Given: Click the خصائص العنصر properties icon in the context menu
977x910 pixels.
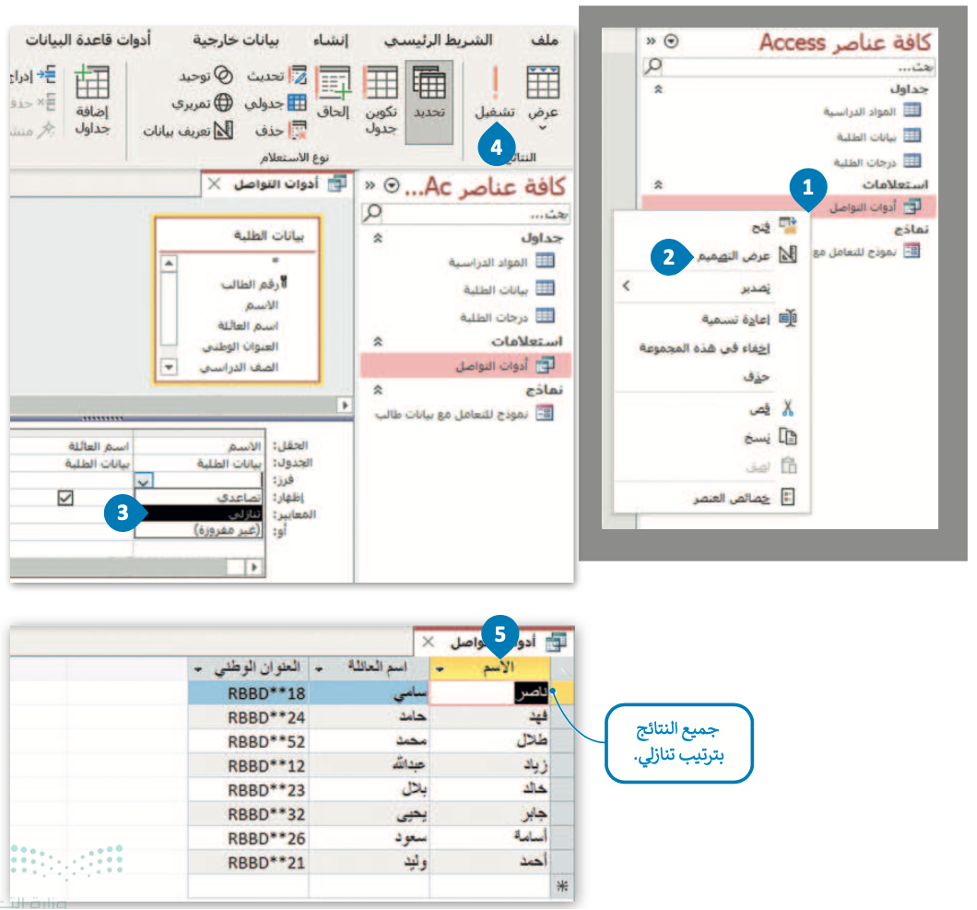Looking at the screenshot, I should coord(788,497).
